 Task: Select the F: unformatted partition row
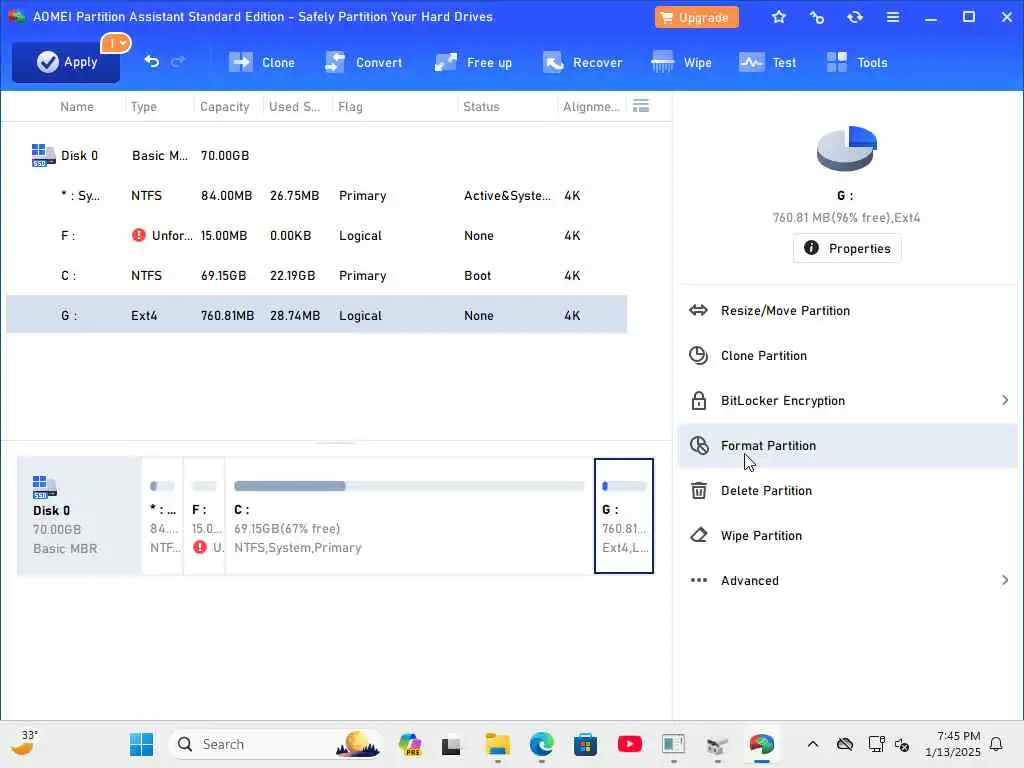(x=317, y=235)
